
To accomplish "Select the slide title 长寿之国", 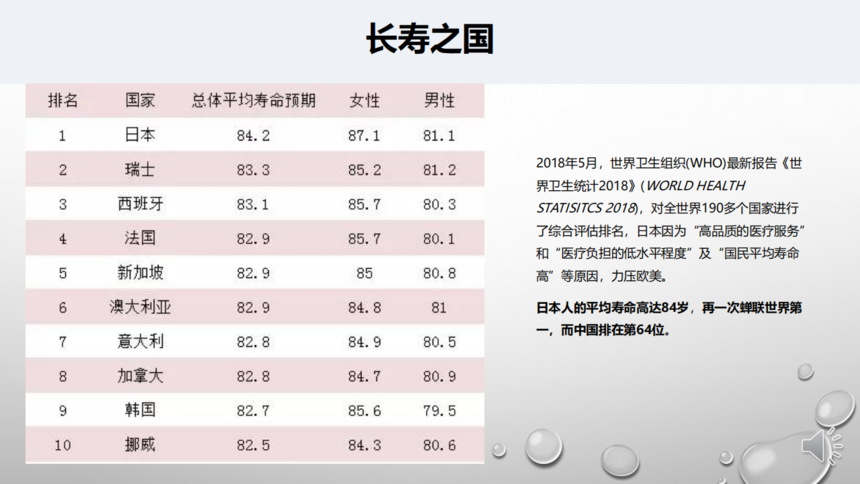I will click(x=430, y=39).
